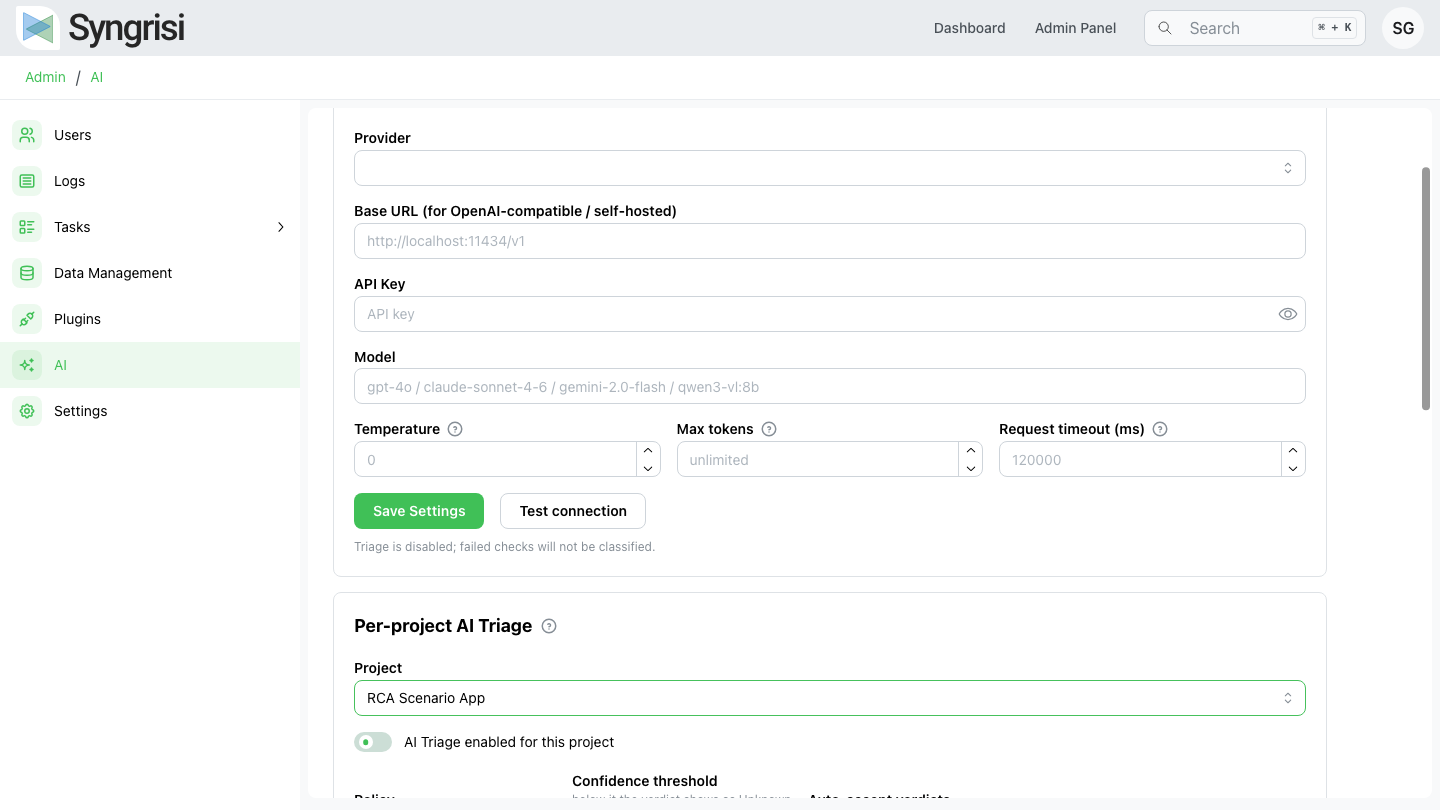Click the Save Settings button
This screenshot has width=1440, height=810.
pos(419,511)
